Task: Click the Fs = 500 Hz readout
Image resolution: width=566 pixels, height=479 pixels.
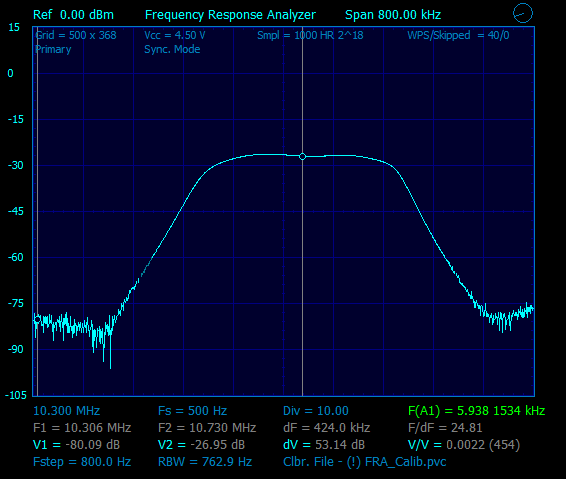Action: click(192, 411)
